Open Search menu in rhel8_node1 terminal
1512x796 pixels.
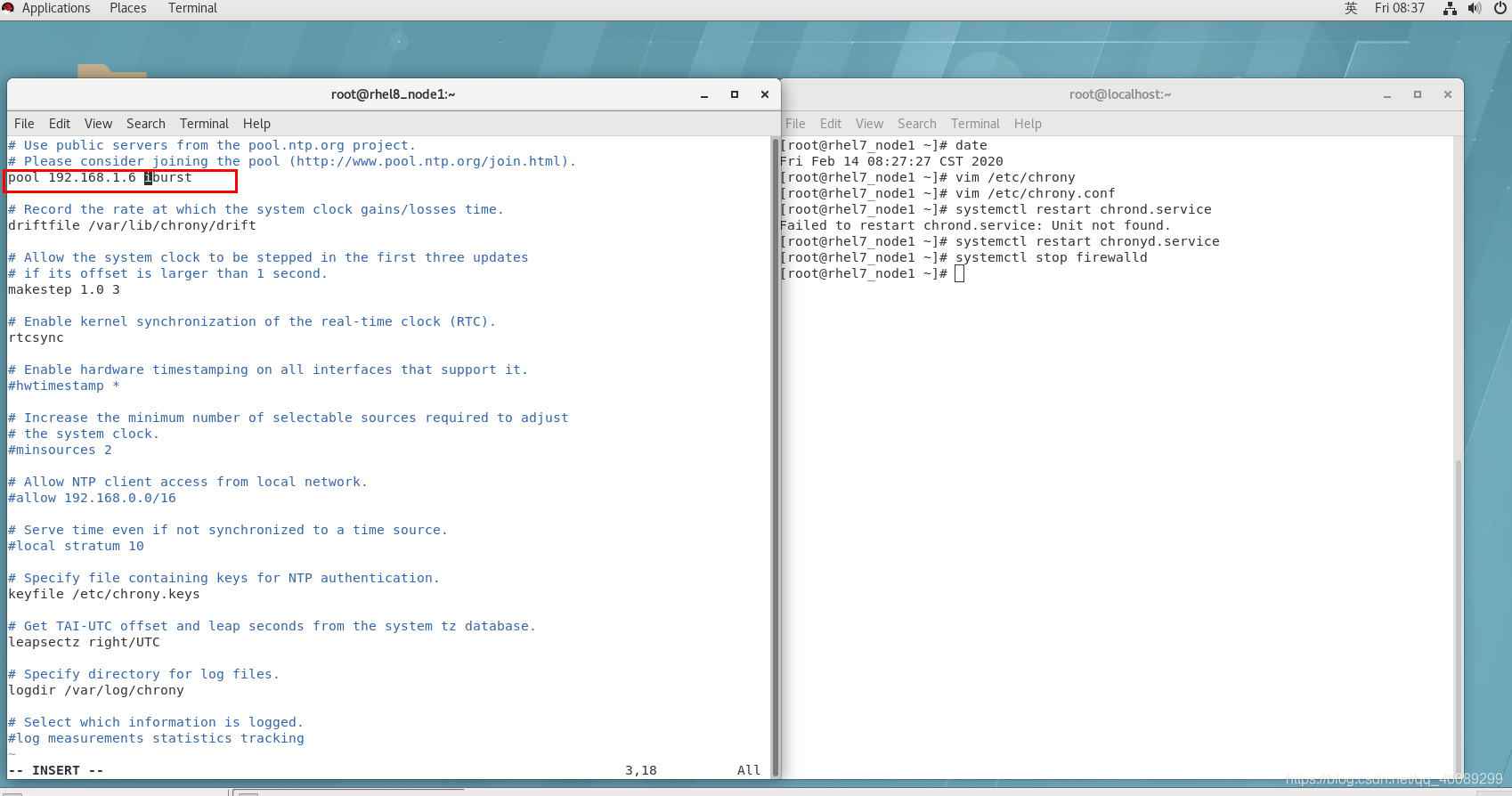pyautogui.click(x=145, y=124)
